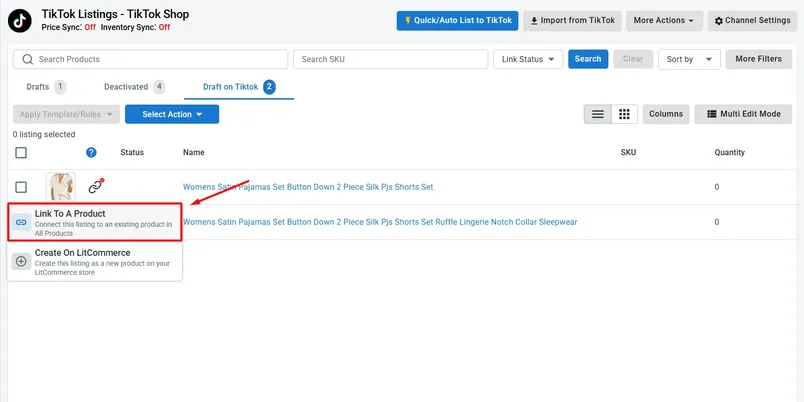Screen dimensions: 804x402
Task: Click the SKU column header
Action: coord(628,152)
